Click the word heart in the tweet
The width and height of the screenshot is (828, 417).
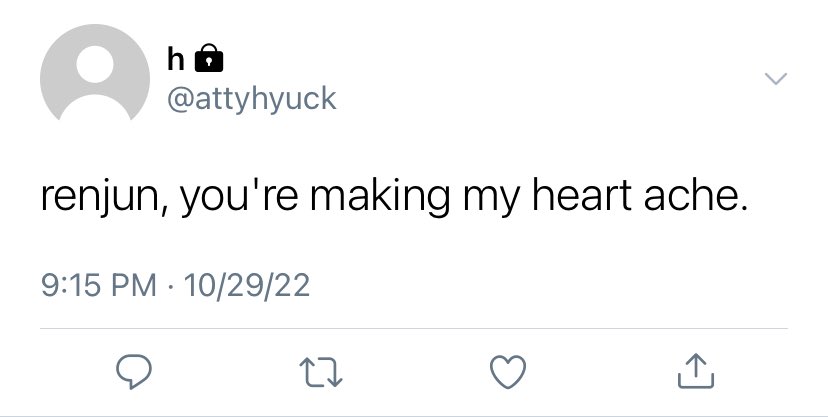coord(581,195)
